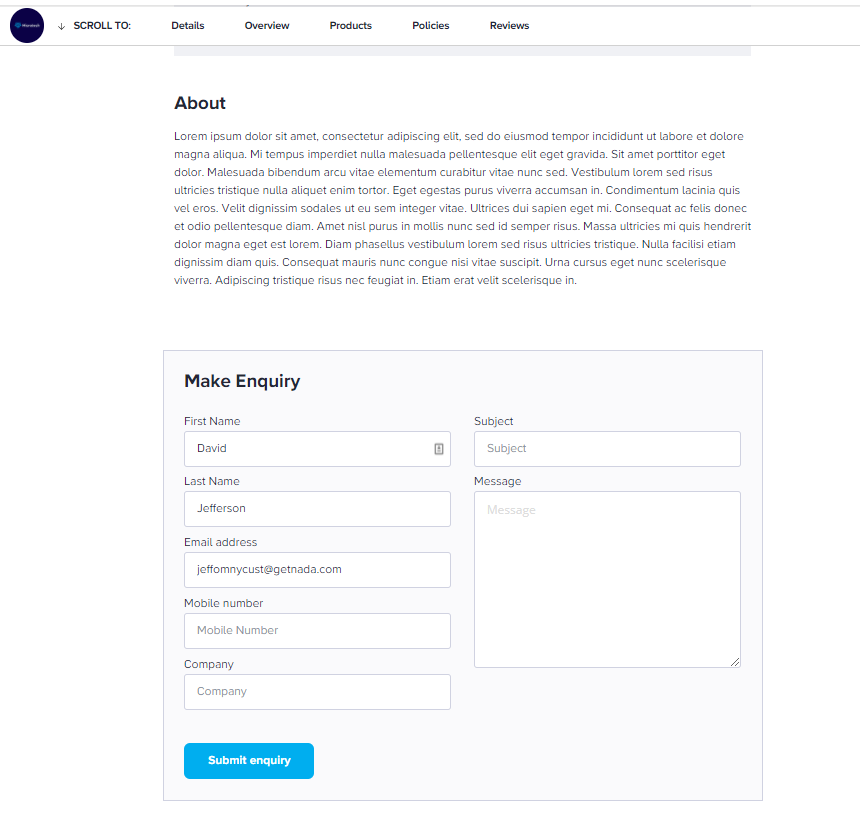Click inside the Message text area

point(607,580)
